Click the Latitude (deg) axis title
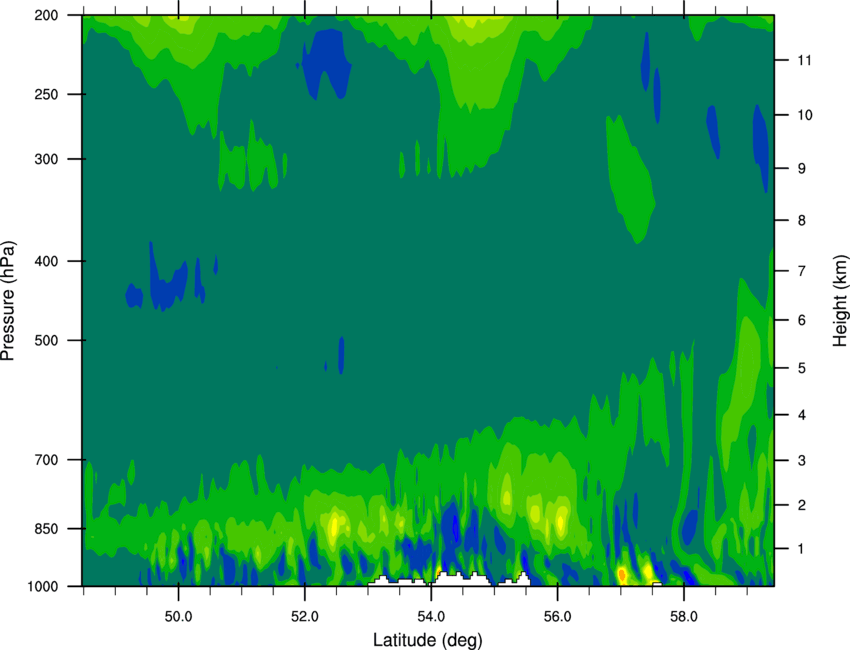The image size is (850, 650). (x=427, y=640)
